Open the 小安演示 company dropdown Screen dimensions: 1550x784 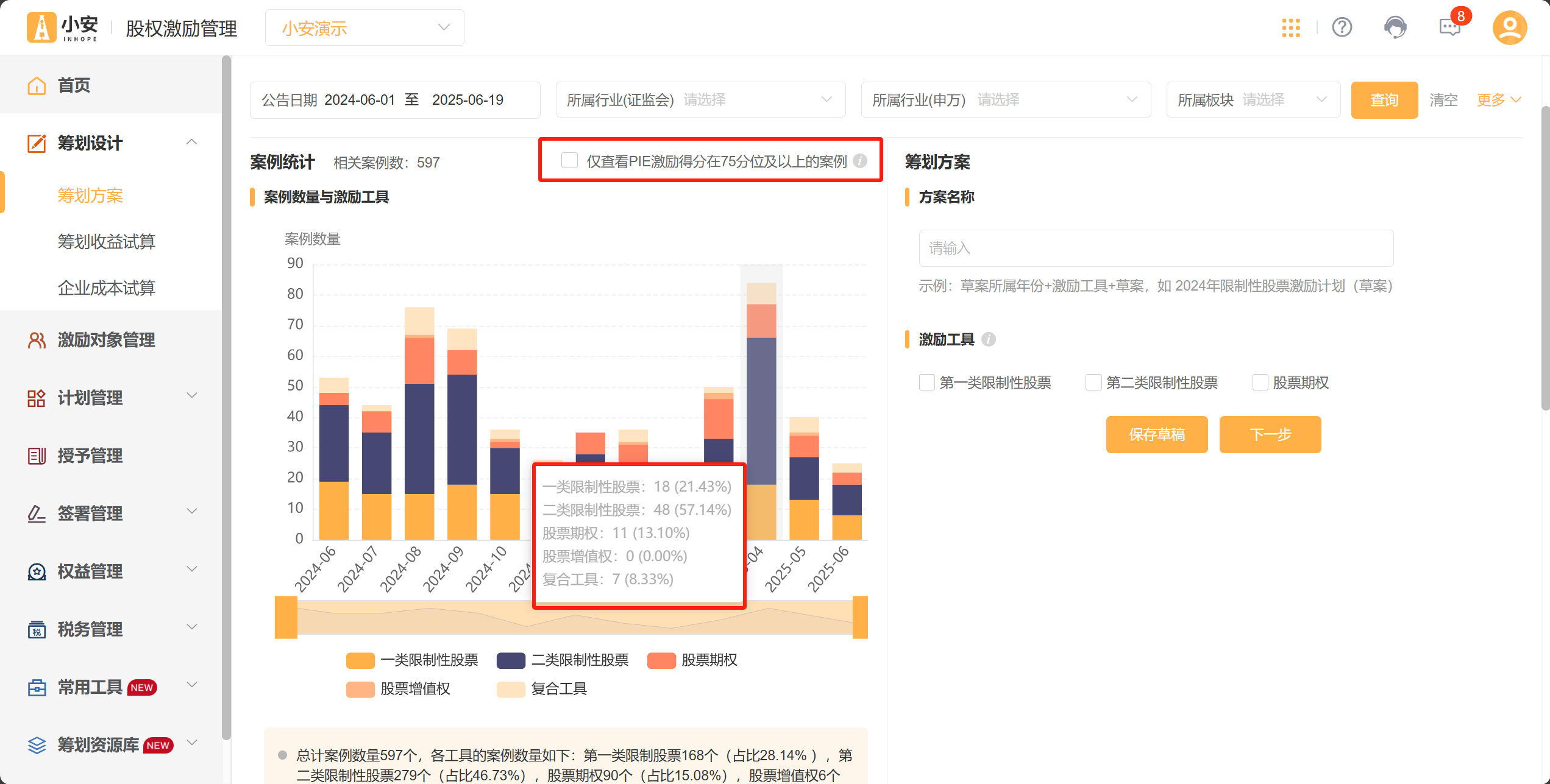click(x=364, y=27)
